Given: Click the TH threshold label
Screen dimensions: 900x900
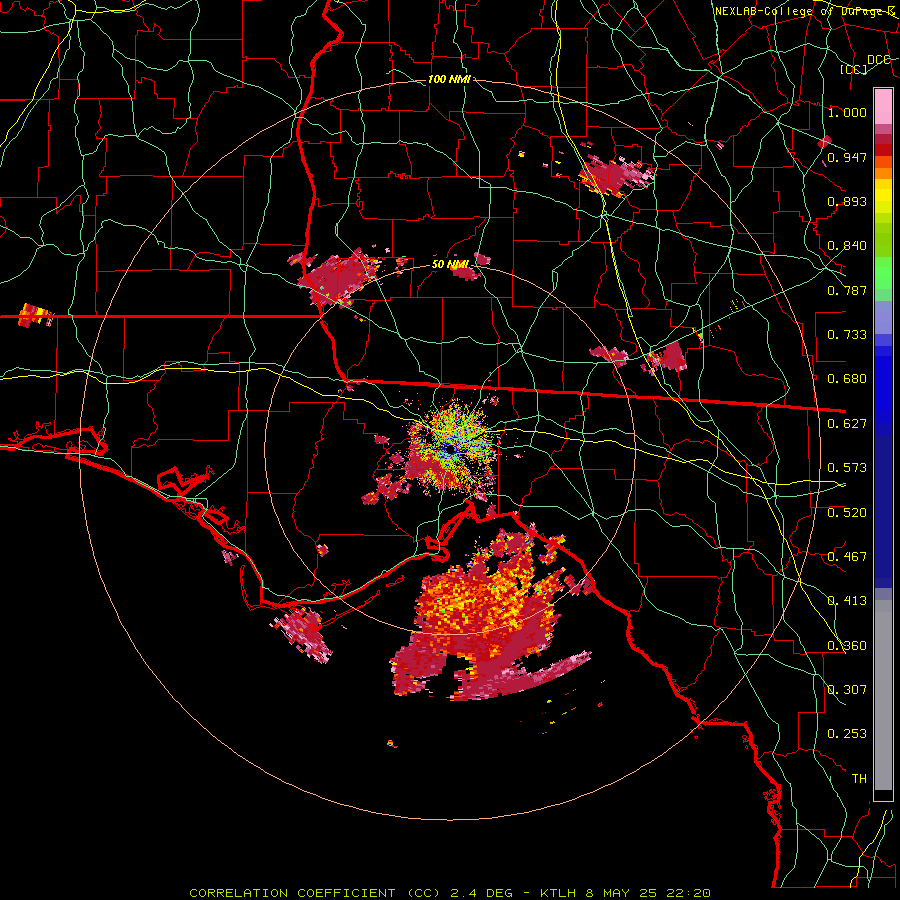Looking at the screenshot, I should coord(859,779).
